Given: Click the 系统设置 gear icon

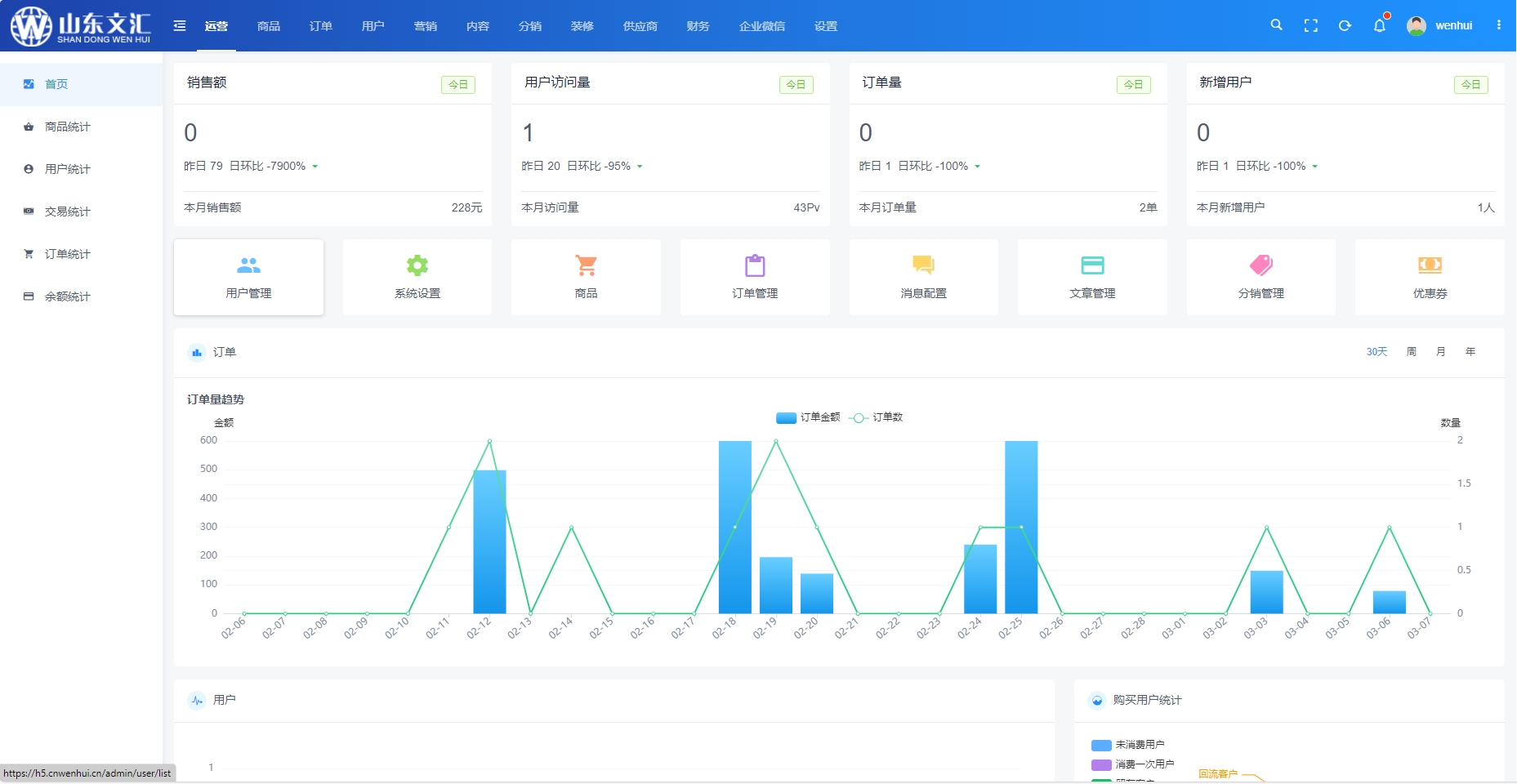Looking at the screenshot, I should tap(417, 265).
